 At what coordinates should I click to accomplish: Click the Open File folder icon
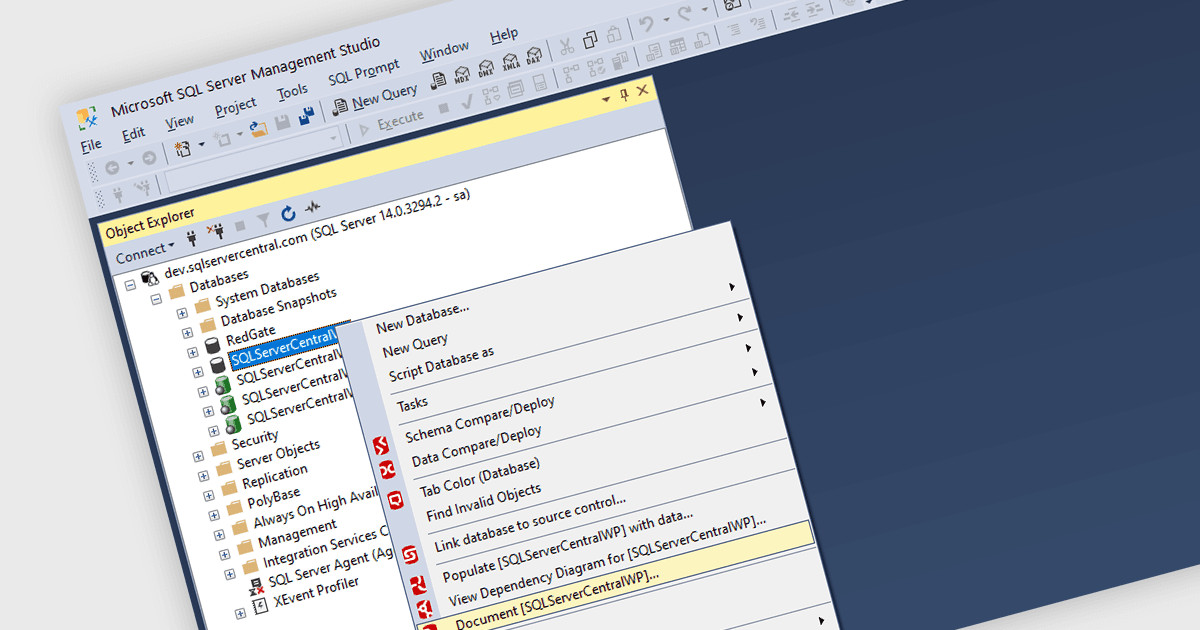[259, 127]
